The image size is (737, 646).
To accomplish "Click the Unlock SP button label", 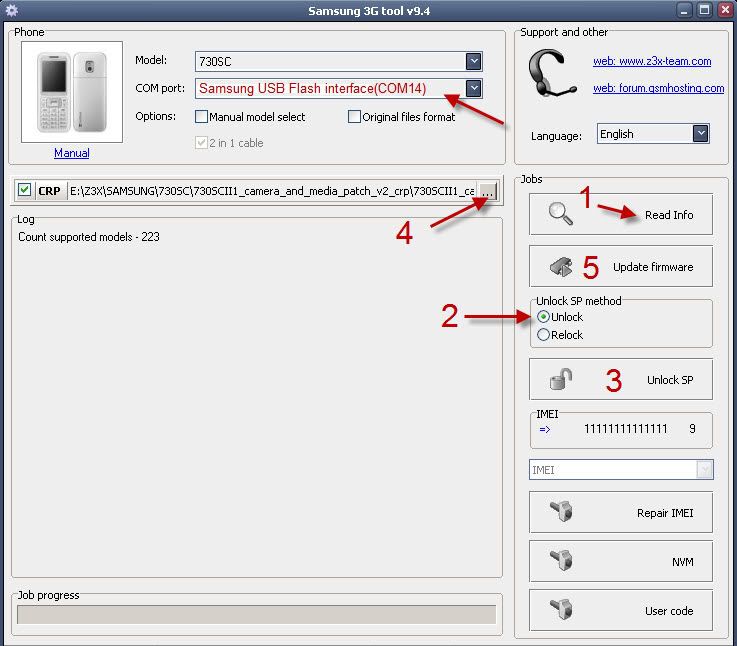I will tap(670, 380).
